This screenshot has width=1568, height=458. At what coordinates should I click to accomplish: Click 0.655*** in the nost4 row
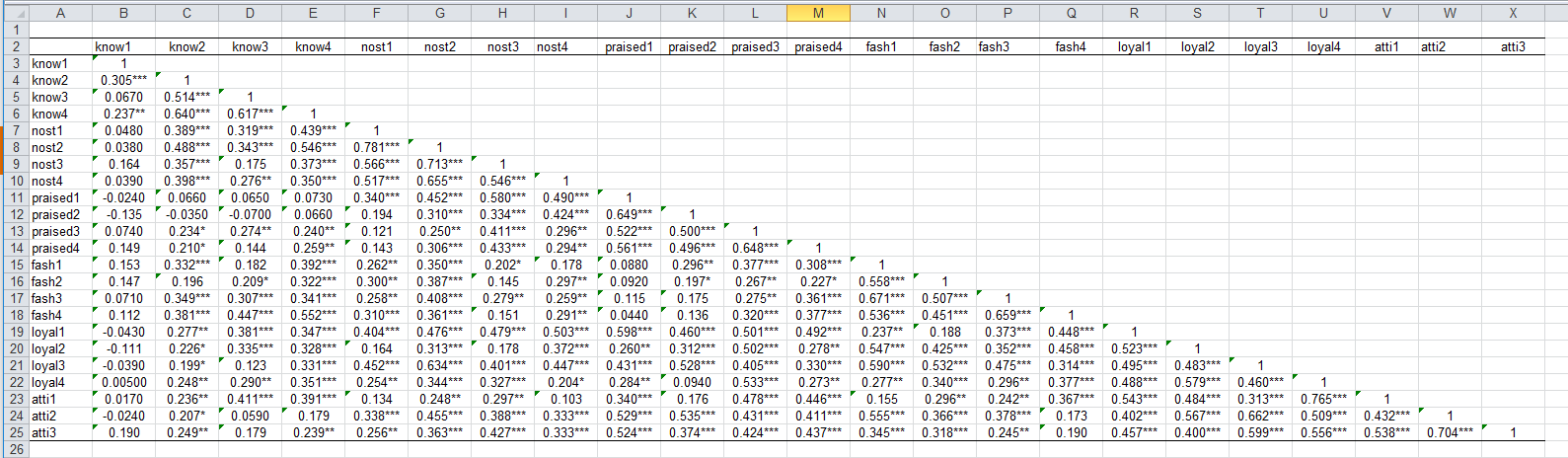(x=439, y=181)
